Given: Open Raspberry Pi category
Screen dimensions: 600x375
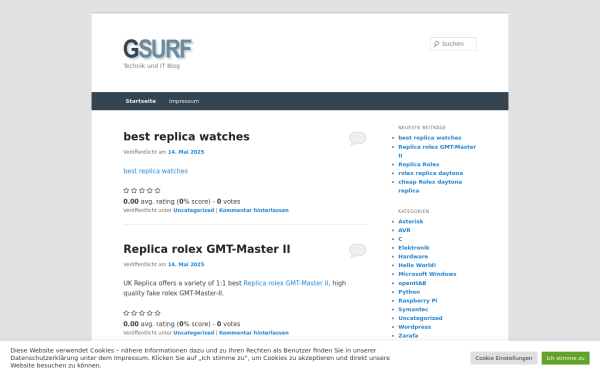Looking at the screenshot, I should pyautogui.click(x=417, y=301).
